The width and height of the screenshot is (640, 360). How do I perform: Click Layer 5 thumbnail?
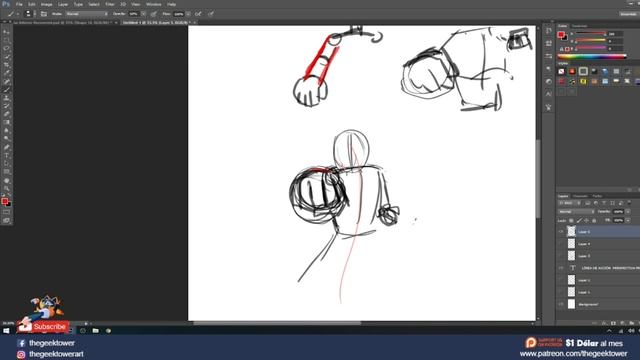tap(571, 231)
